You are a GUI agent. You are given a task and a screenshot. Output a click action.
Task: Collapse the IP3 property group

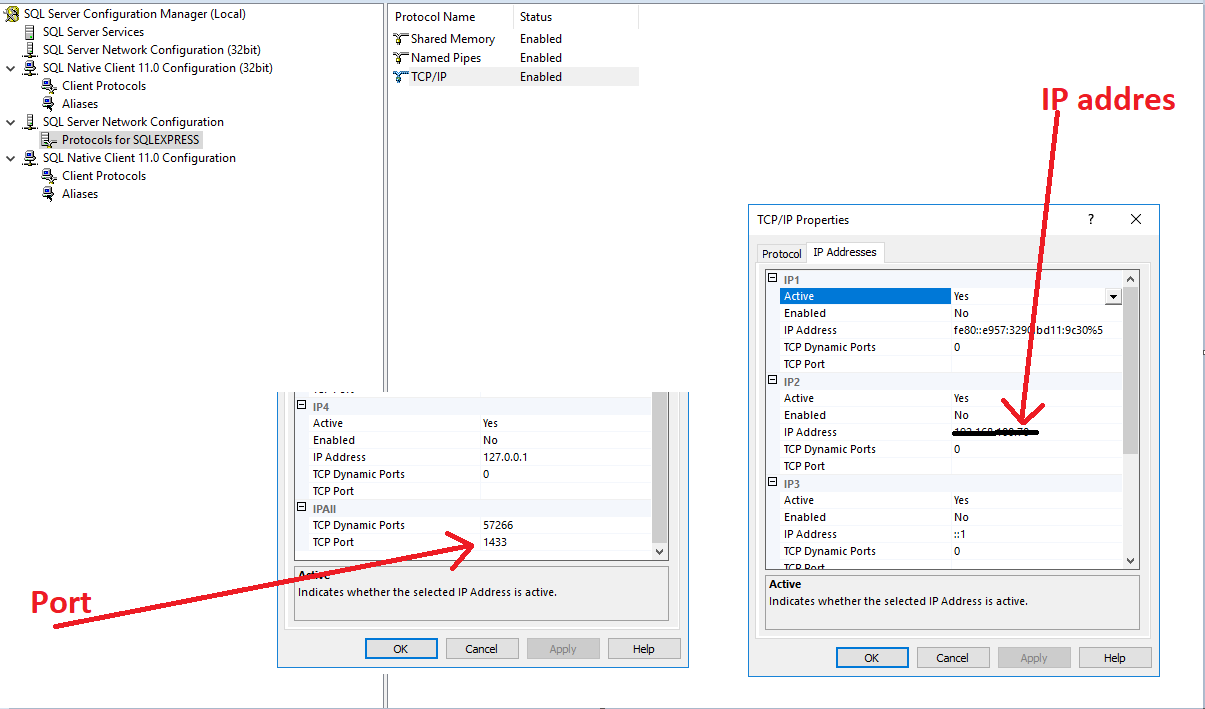click(772, 483)
